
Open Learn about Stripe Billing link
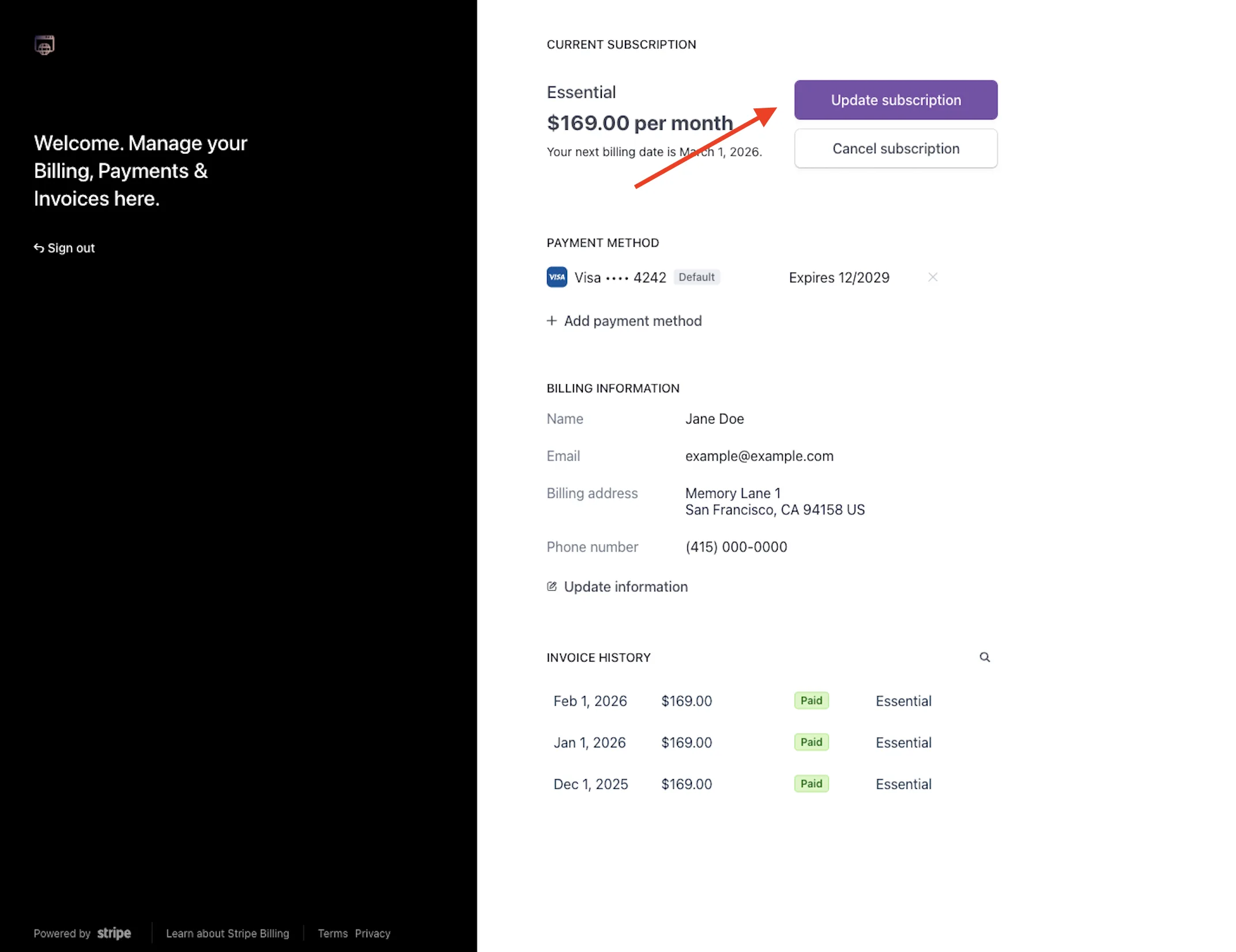pos(228,933)
